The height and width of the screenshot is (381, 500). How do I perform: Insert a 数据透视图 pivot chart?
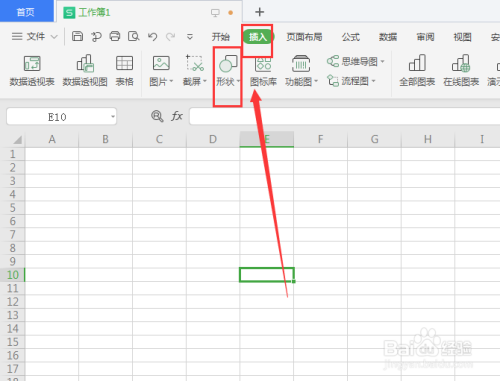click(85, 71)
